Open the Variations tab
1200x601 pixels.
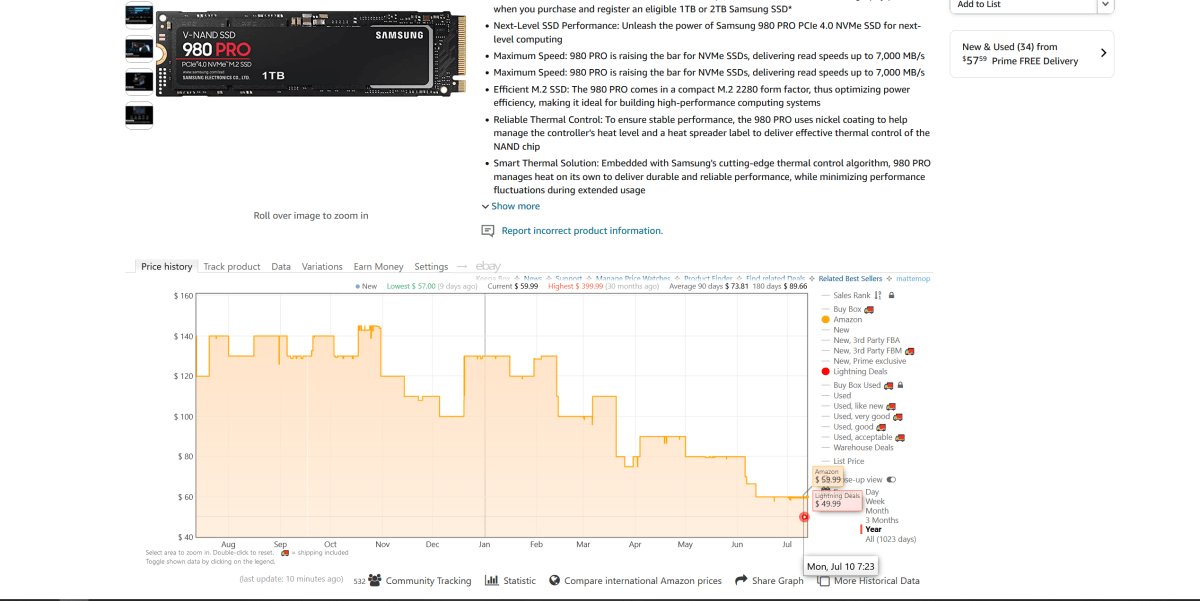pos(322,267)
